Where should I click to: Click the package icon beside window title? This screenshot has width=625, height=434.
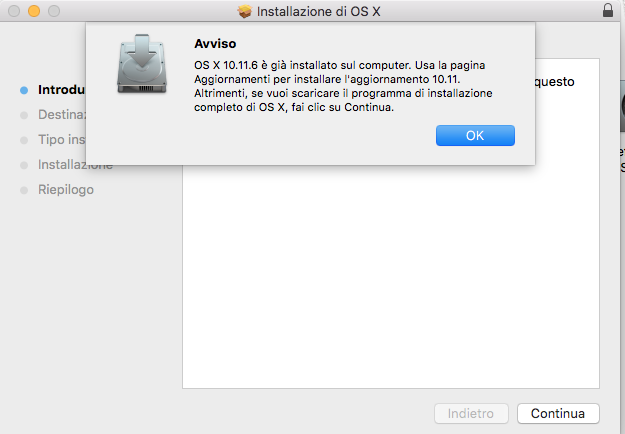coord(245,11)
